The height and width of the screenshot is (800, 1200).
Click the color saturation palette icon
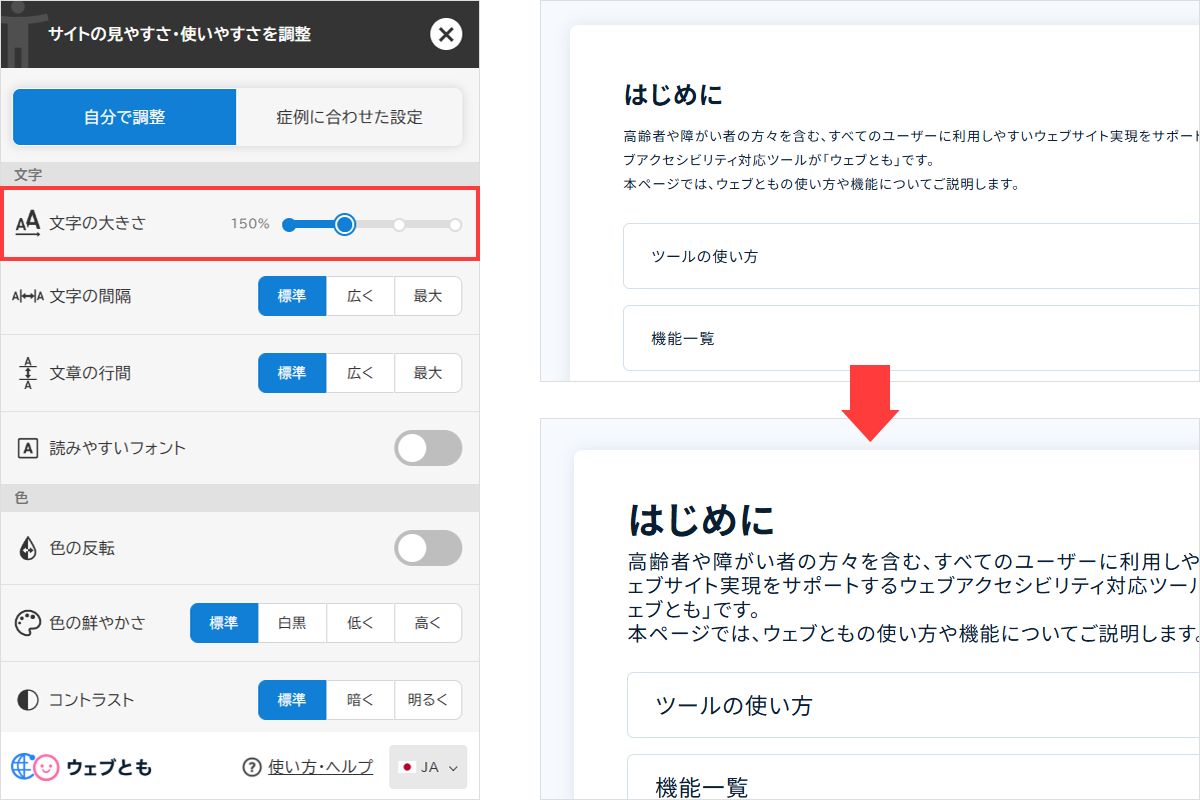[x=28, y=623]
